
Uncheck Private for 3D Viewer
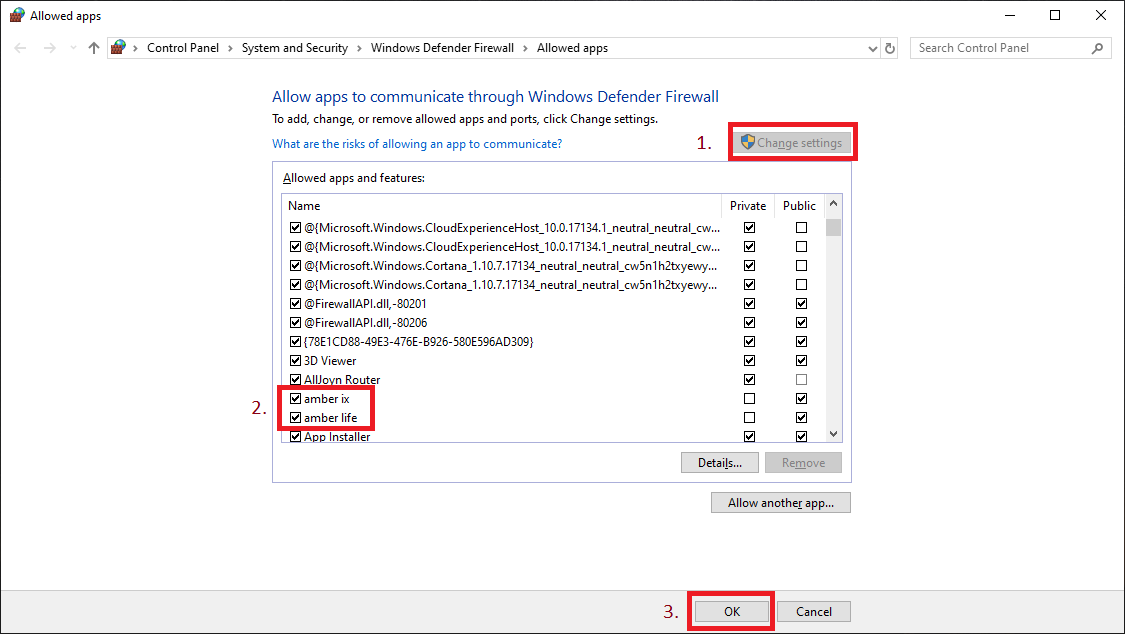749,361
